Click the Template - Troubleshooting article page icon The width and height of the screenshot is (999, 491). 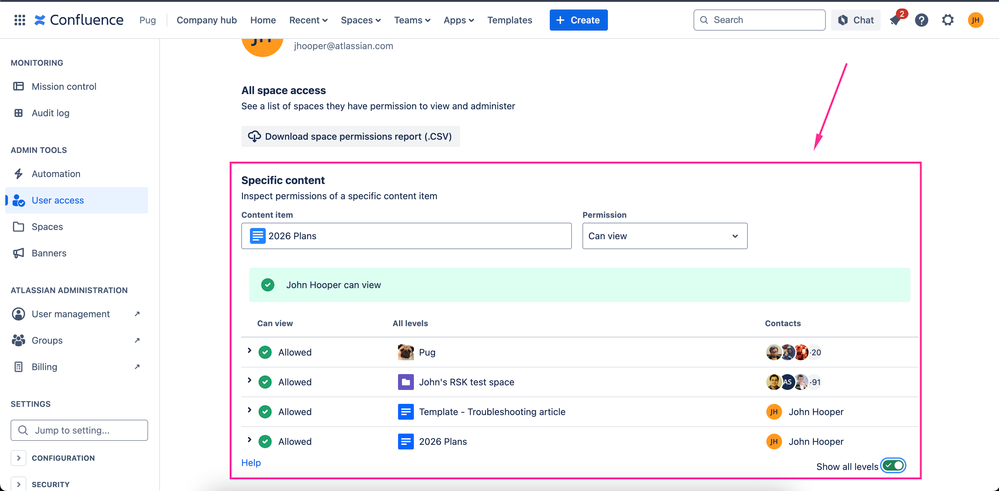406,411
